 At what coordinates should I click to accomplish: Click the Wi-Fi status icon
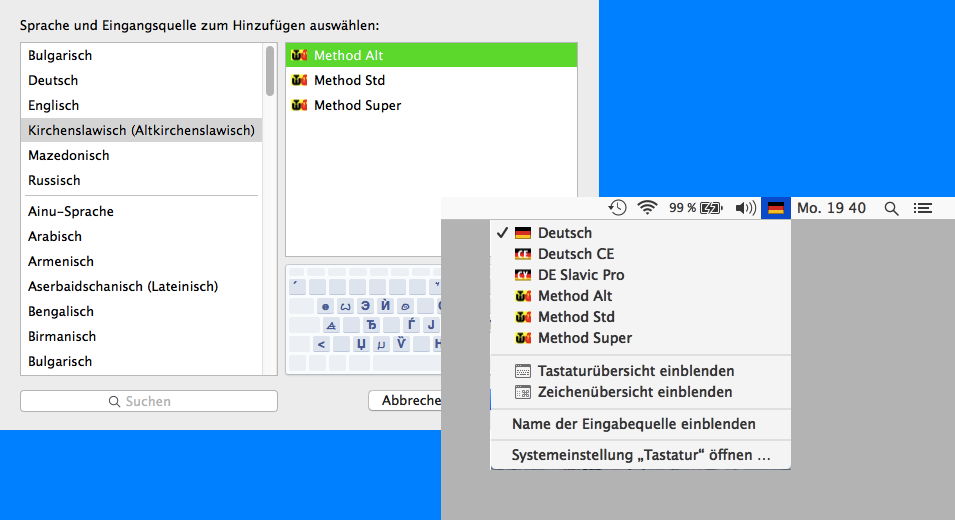coord(648,208)
